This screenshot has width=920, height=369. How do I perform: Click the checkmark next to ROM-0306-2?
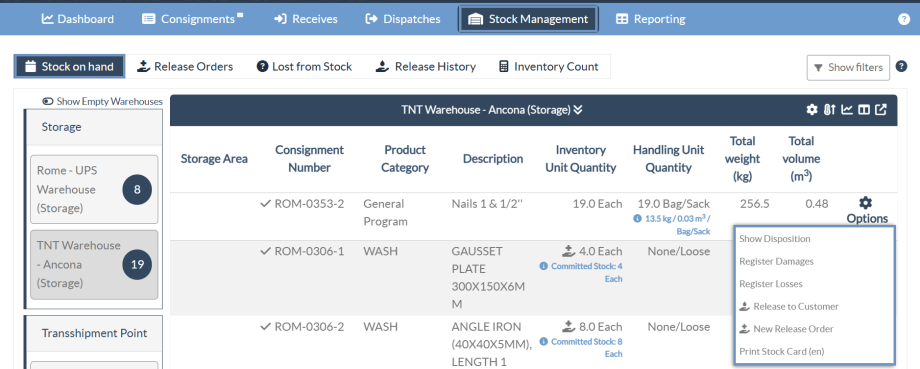265,327
